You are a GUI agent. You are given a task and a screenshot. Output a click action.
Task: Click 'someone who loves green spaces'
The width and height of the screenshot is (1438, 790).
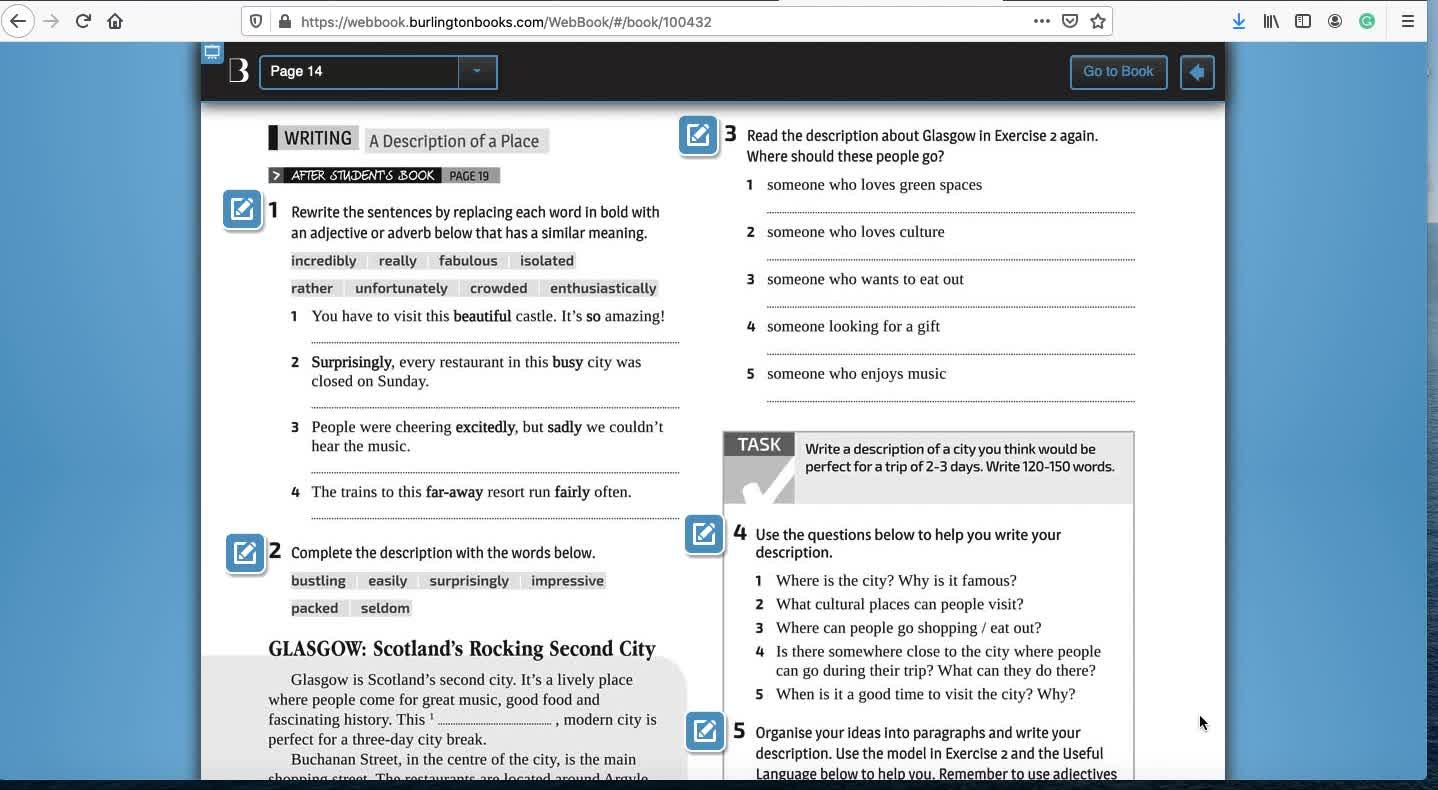click(874, 185)
